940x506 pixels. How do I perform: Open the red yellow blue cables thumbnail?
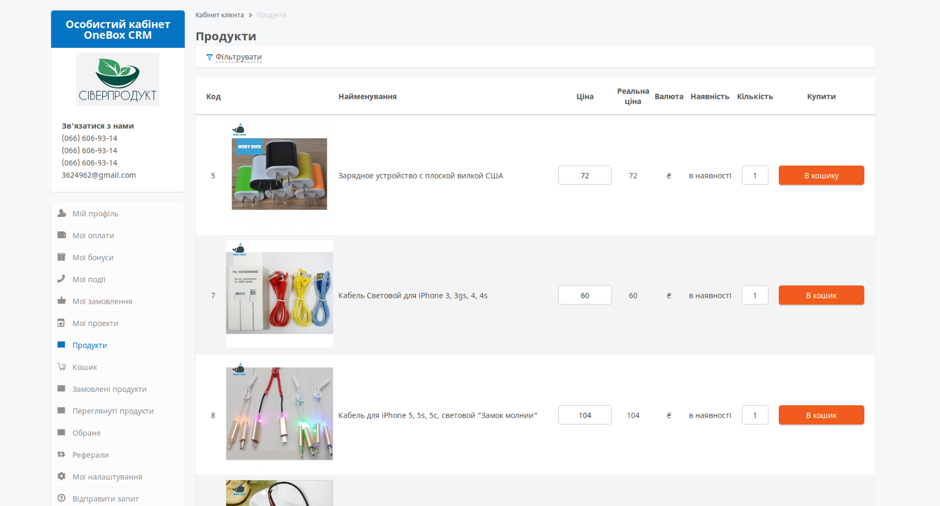coord(279,294)
